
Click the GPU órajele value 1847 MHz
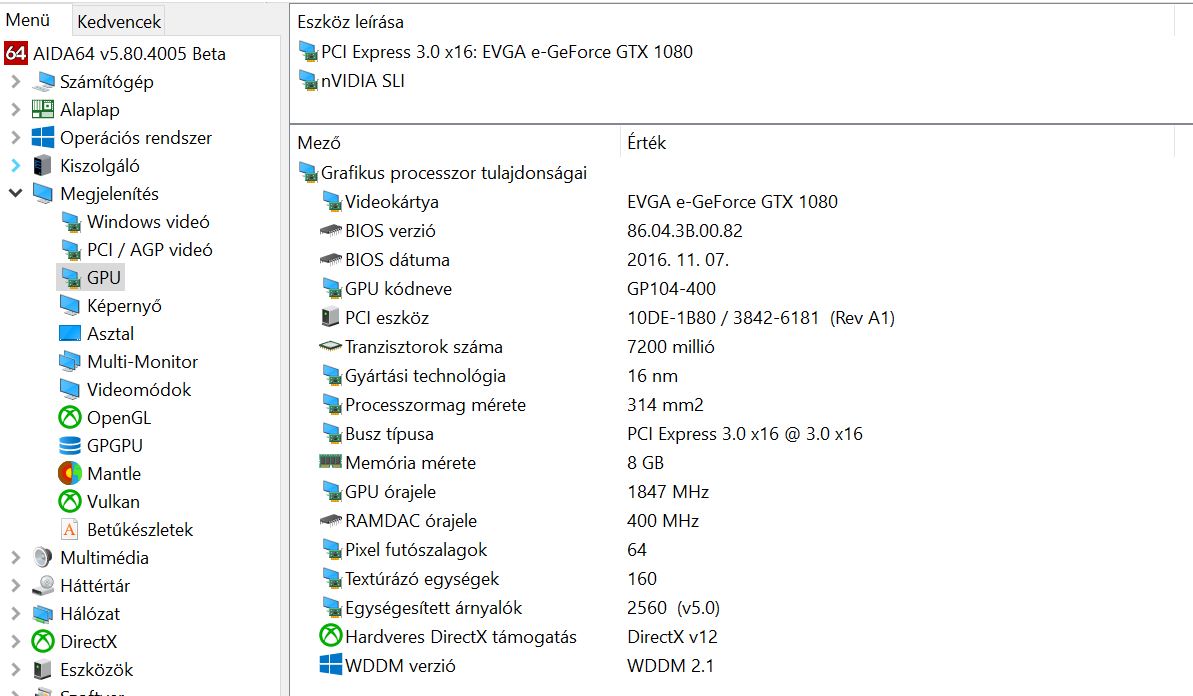click(668, 492)
